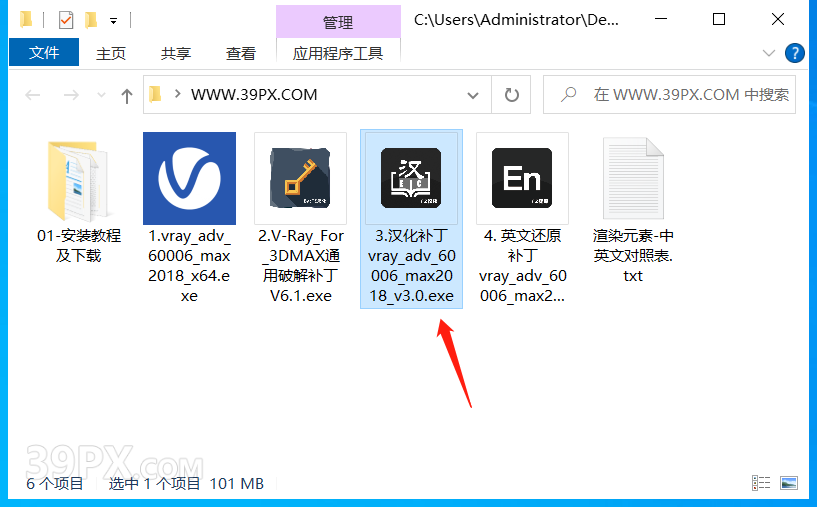Open the 文件 menu tab
The width and height of the screenshot is (817, 507).
[x=44, y=52]
